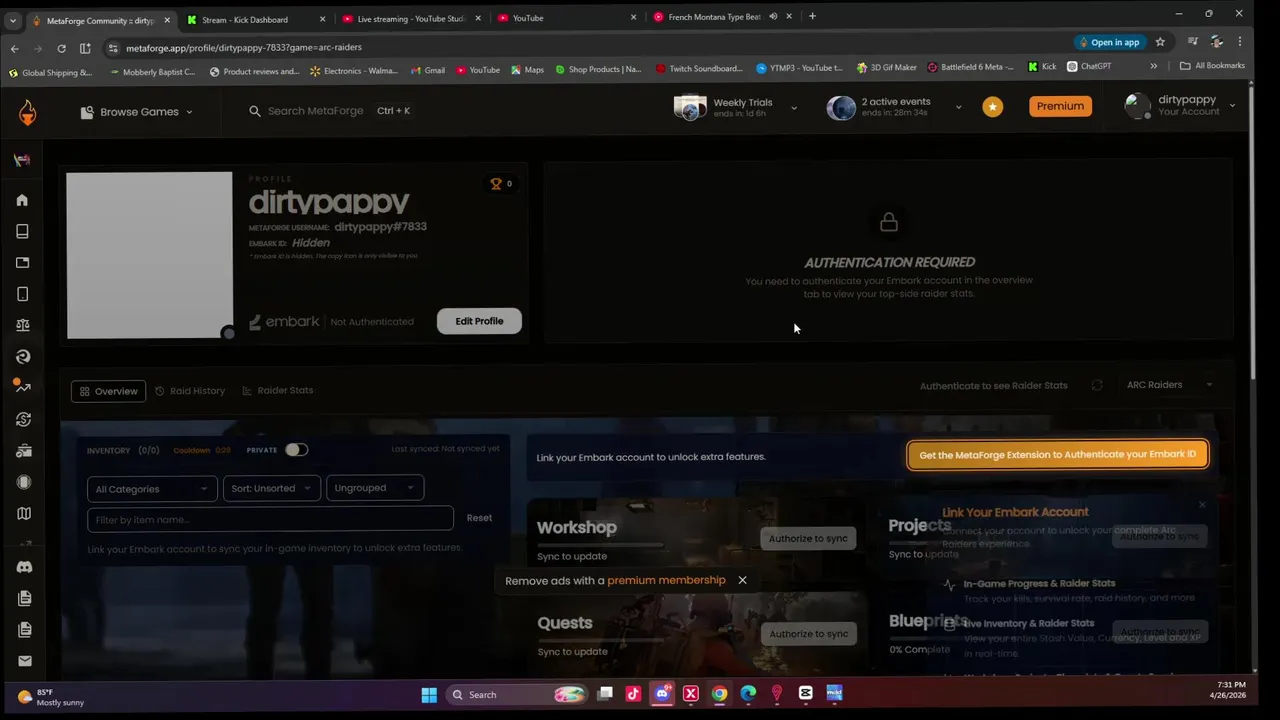This screenshot has height=720, width=1280.
Task: Open the scales icon in sidebar
Action: coord(22,325)
